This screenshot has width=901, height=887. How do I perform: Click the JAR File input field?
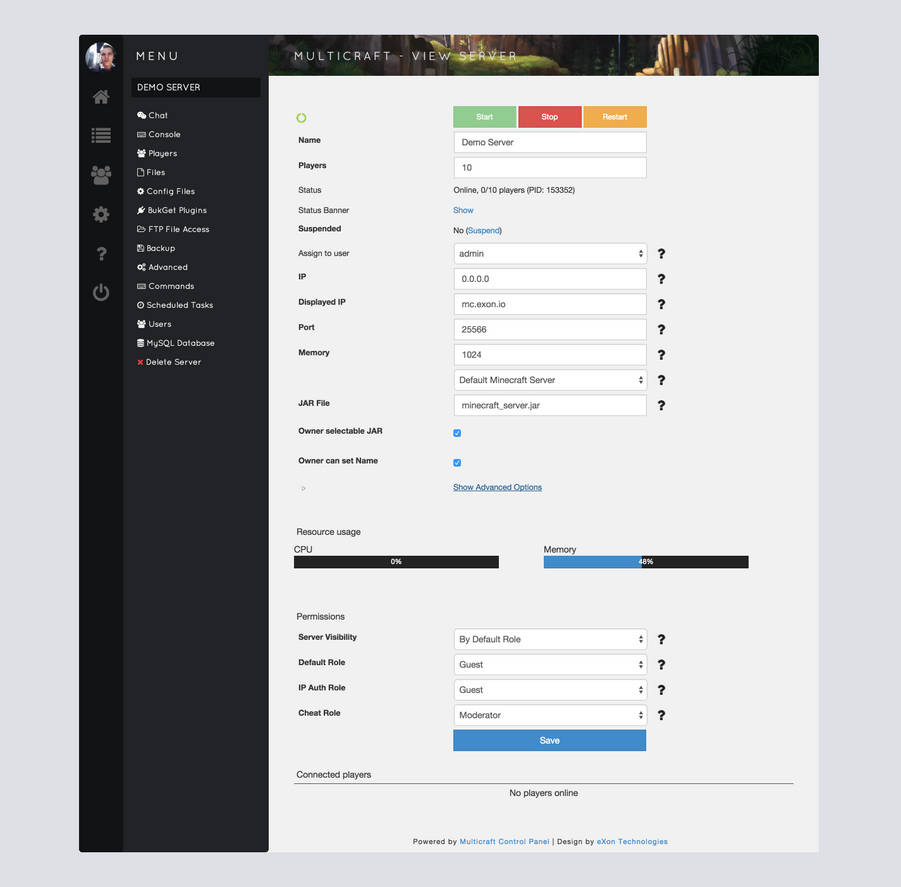pos(550,405)
